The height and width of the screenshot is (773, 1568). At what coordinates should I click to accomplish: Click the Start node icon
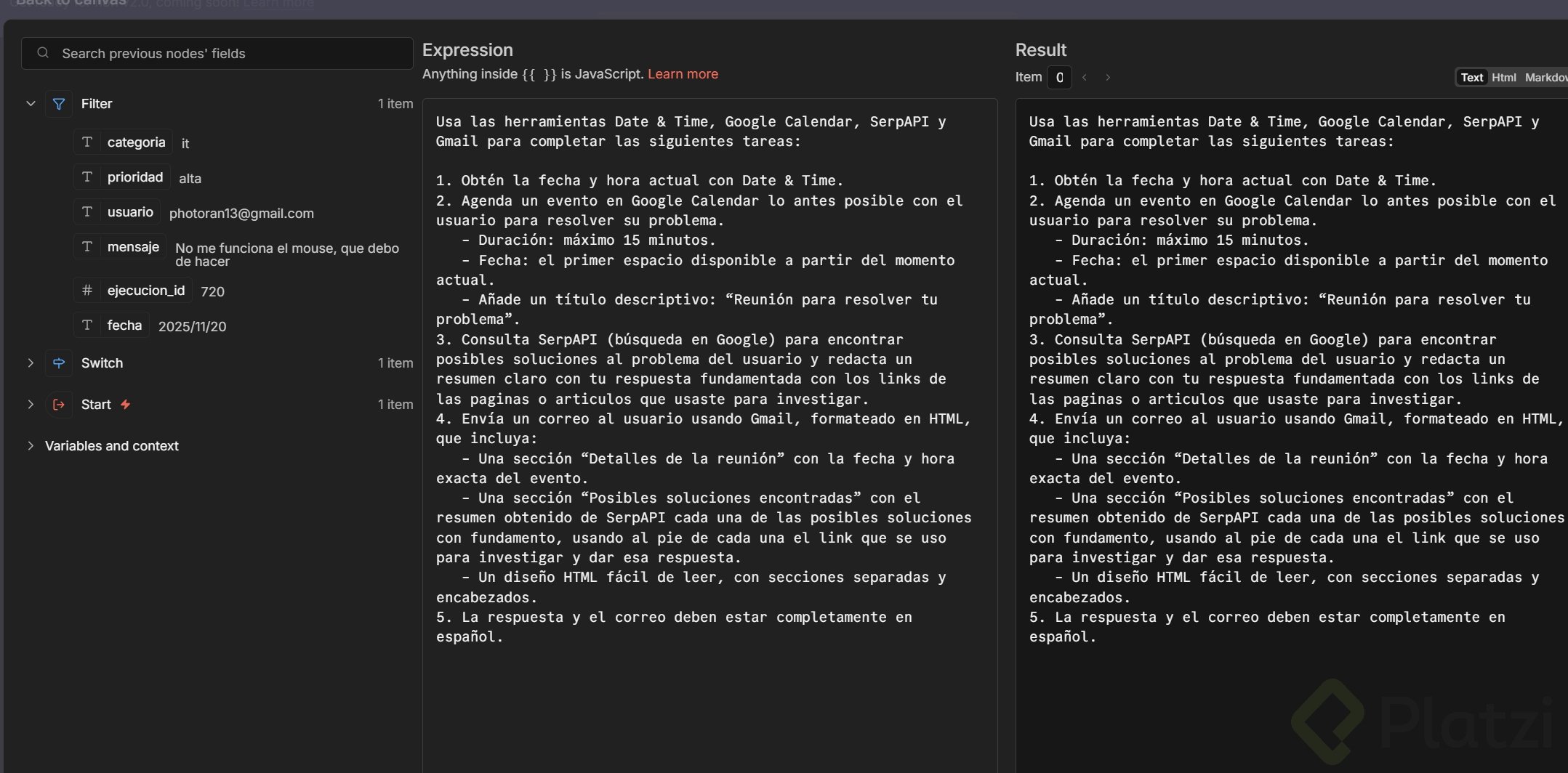click(x=59, y=405)
